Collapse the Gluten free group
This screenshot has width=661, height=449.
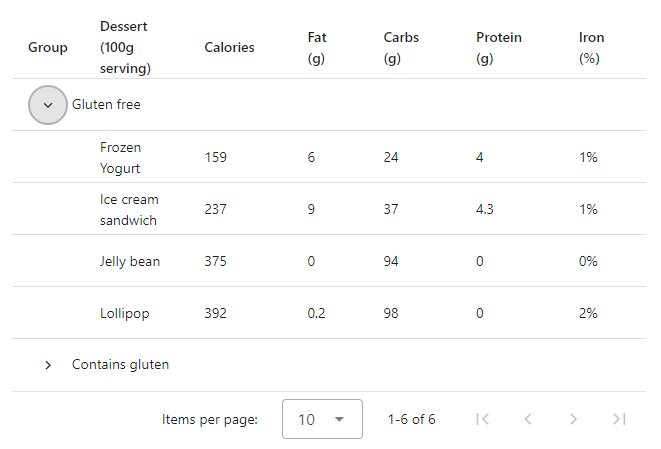(x=48, y=105)
